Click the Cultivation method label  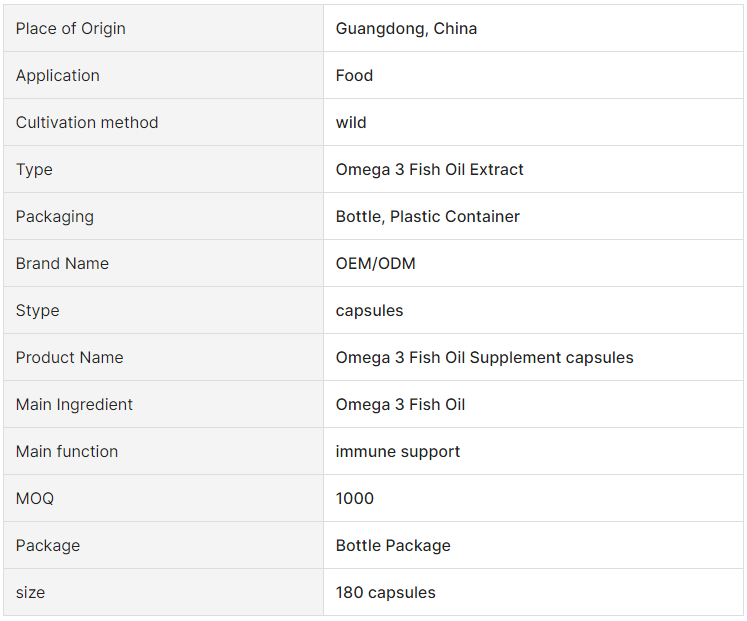coord(87,122)
